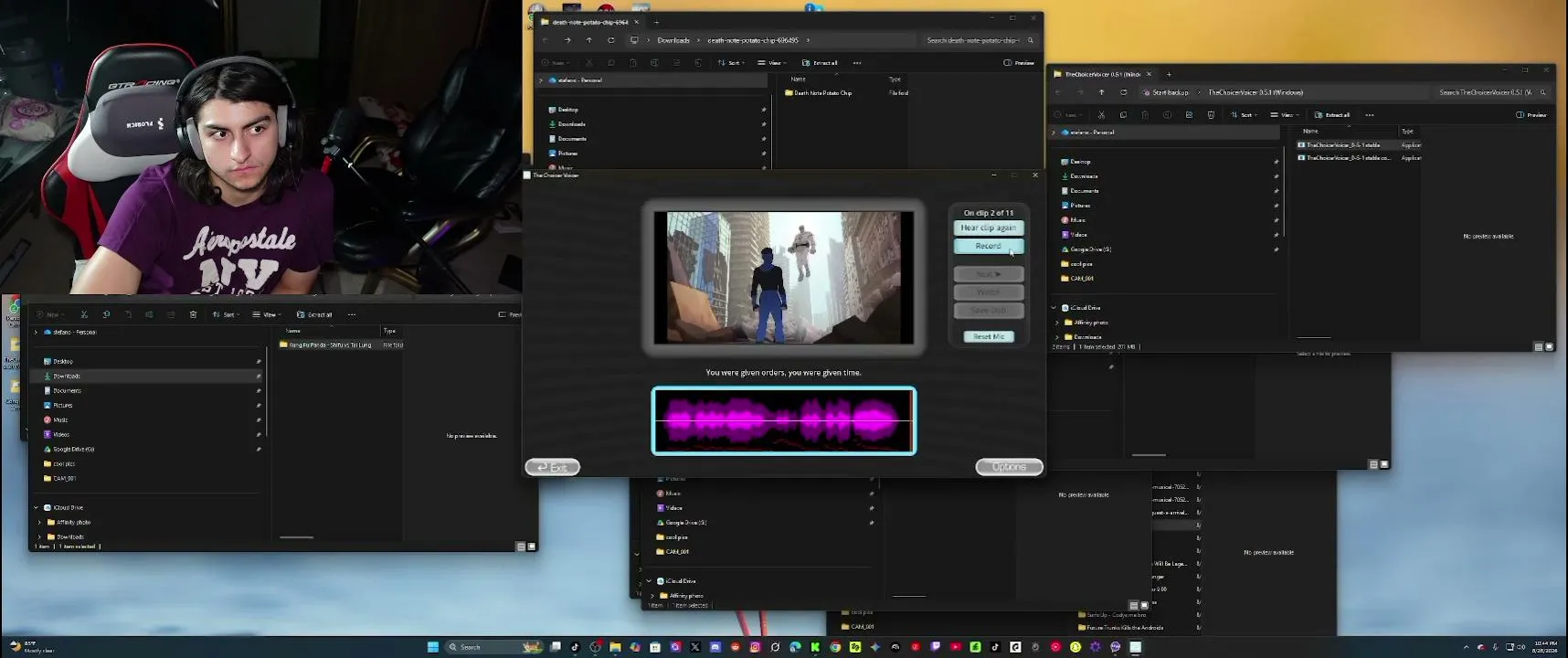This screenshot has width=1568, height=658.
Task: Select the TheChoicerVoicer 0.5.1 tab
Action: coord(1103,74)
